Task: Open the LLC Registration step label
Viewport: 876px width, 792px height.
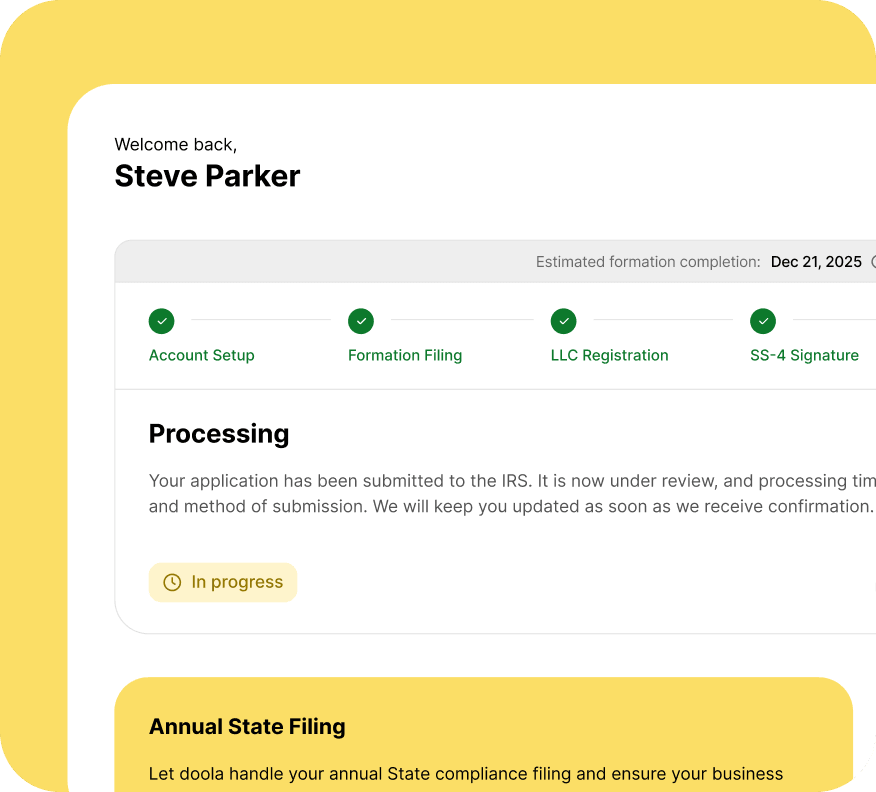Action: pos(609,355)
